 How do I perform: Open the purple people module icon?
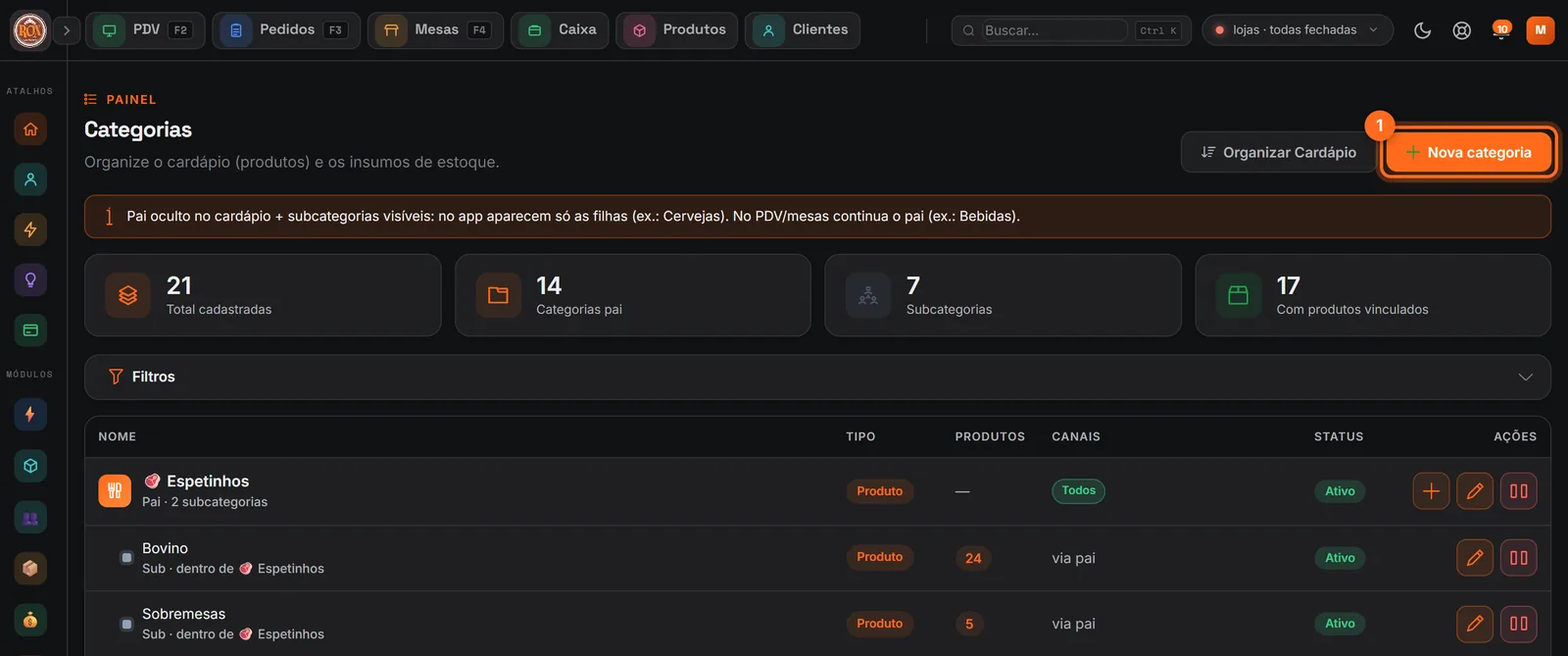[30, 518]
